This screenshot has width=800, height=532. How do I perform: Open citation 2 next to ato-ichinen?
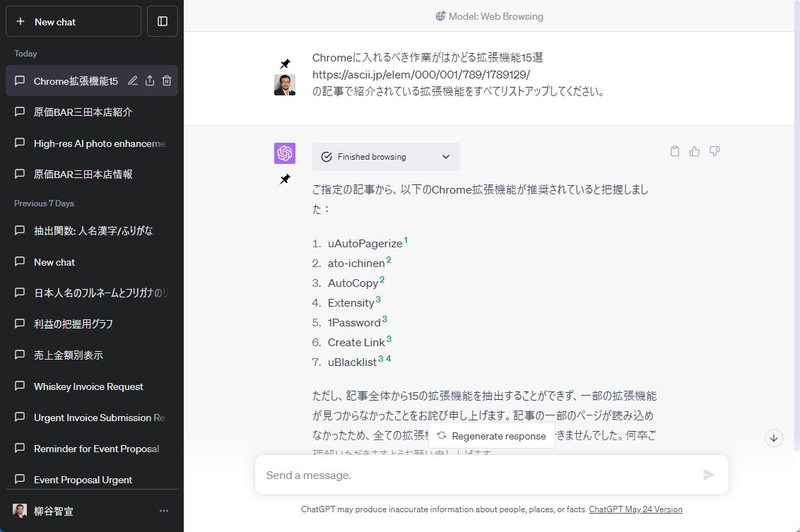[389, 260]
